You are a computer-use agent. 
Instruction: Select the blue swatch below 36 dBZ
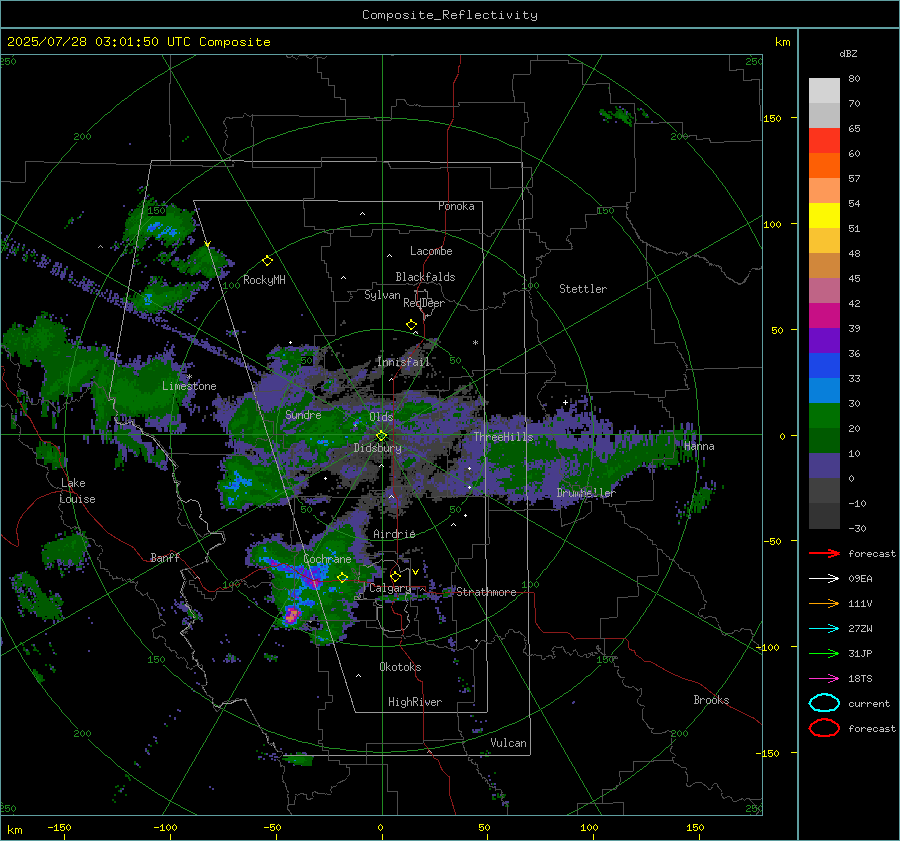click(x=824, y=366)
